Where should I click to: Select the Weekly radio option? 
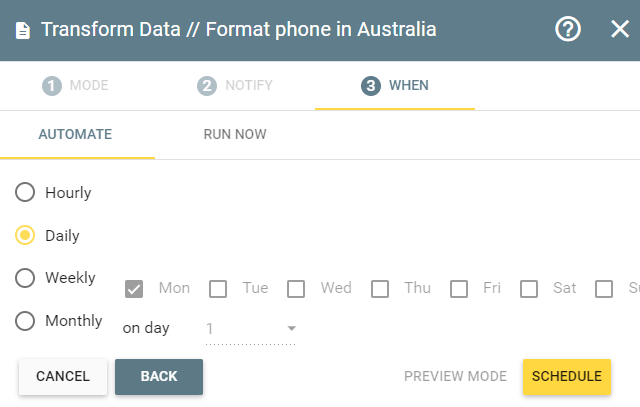pos(25,278)
